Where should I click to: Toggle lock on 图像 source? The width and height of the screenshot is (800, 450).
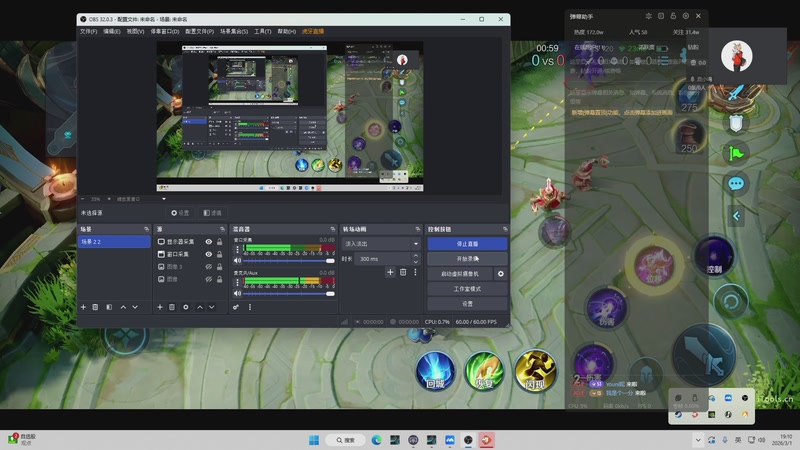coord(219,279)
